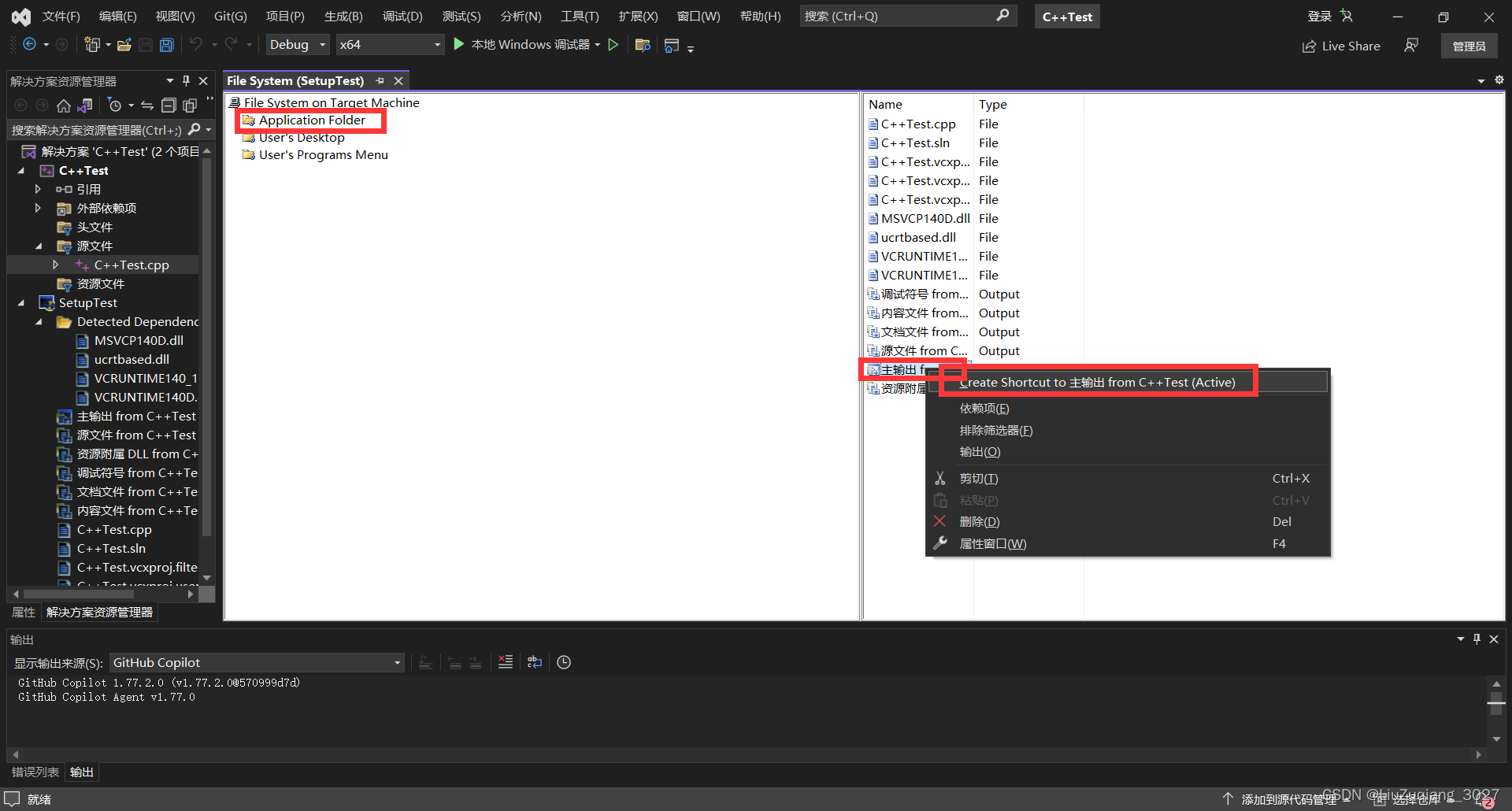Click the search magnifier in Solution Explorer search
The height and width of the screenshot is (811, 1512).
pyautogui.click(x=195, y=129)
